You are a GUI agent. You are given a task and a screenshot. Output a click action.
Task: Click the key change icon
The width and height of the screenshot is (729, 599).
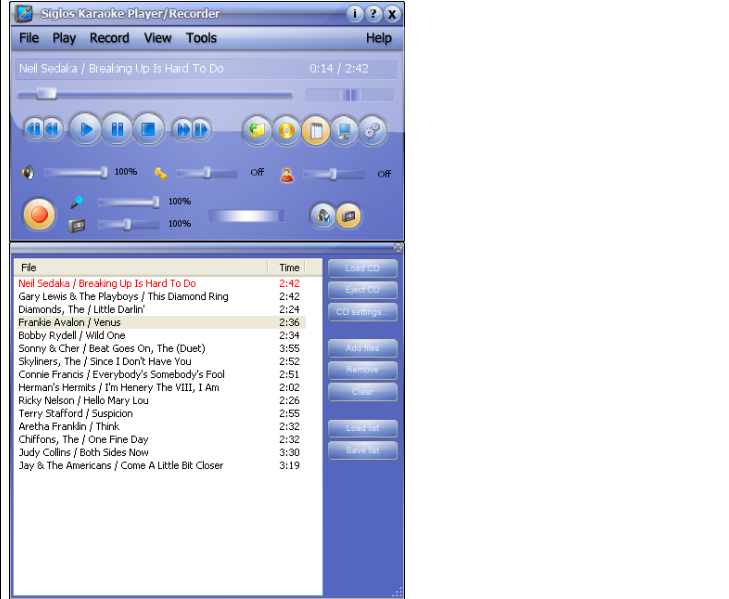[160, 173]
